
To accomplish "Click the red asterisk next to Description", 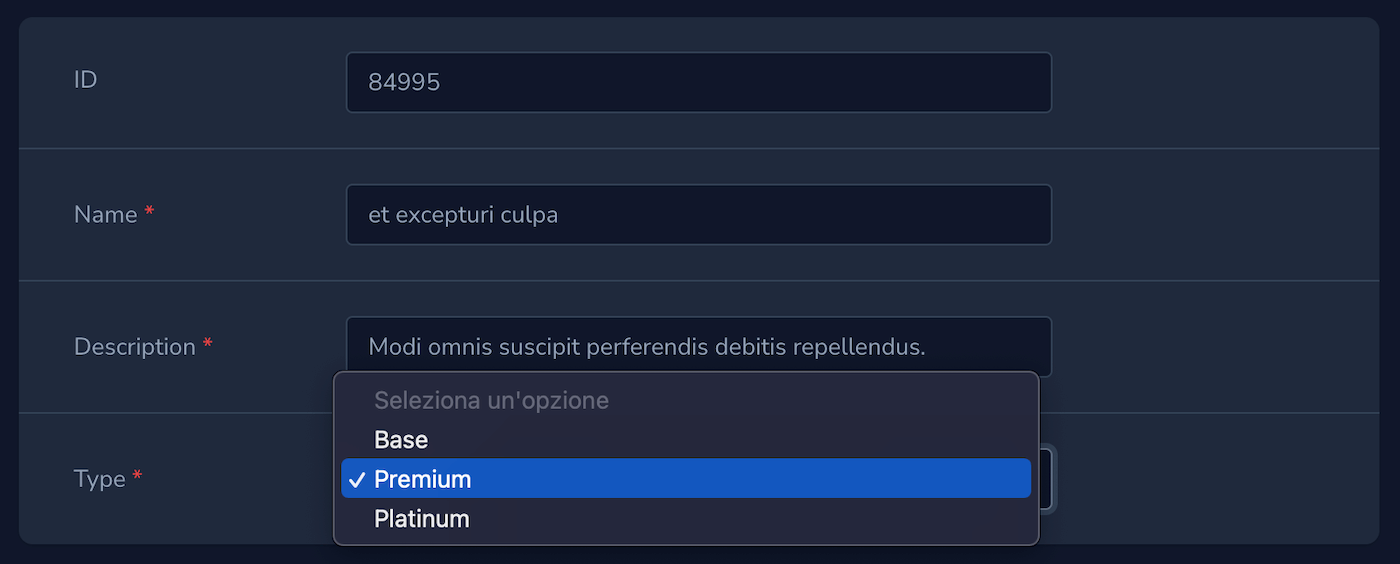I will (208, 344).
